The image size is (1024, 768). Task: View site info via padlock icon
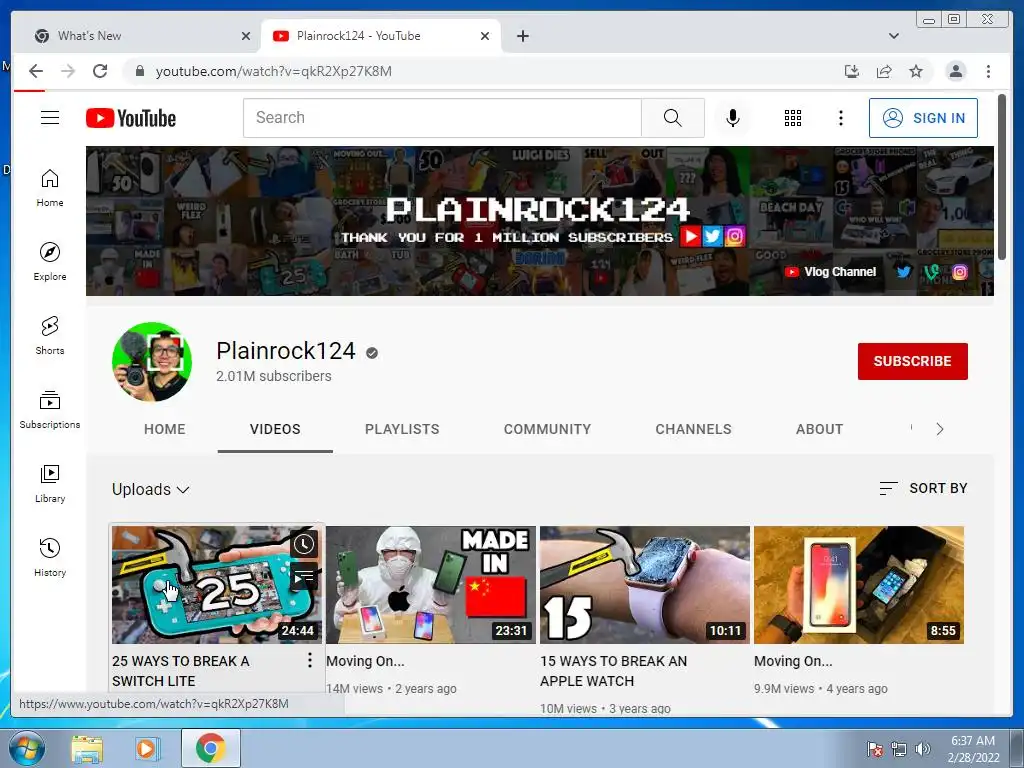click(x=139, y=71)
